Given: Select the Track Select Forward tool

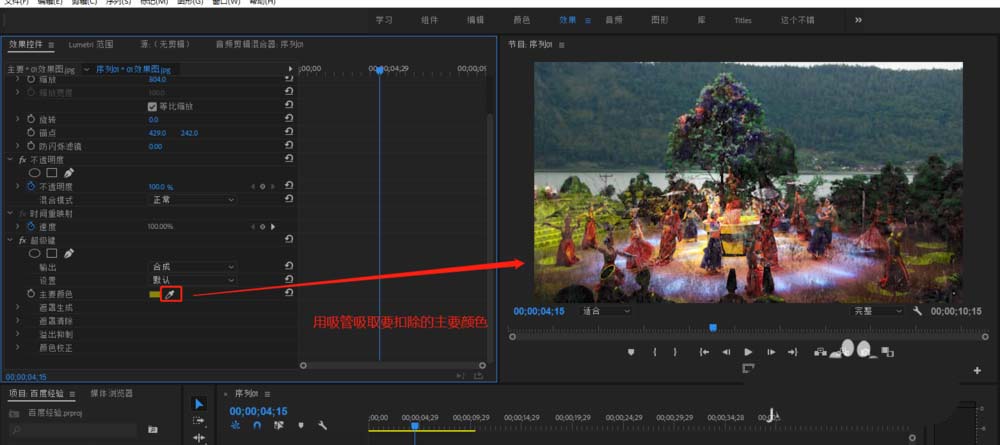Looking at the screenshot, I should click(x=198, y=421).
